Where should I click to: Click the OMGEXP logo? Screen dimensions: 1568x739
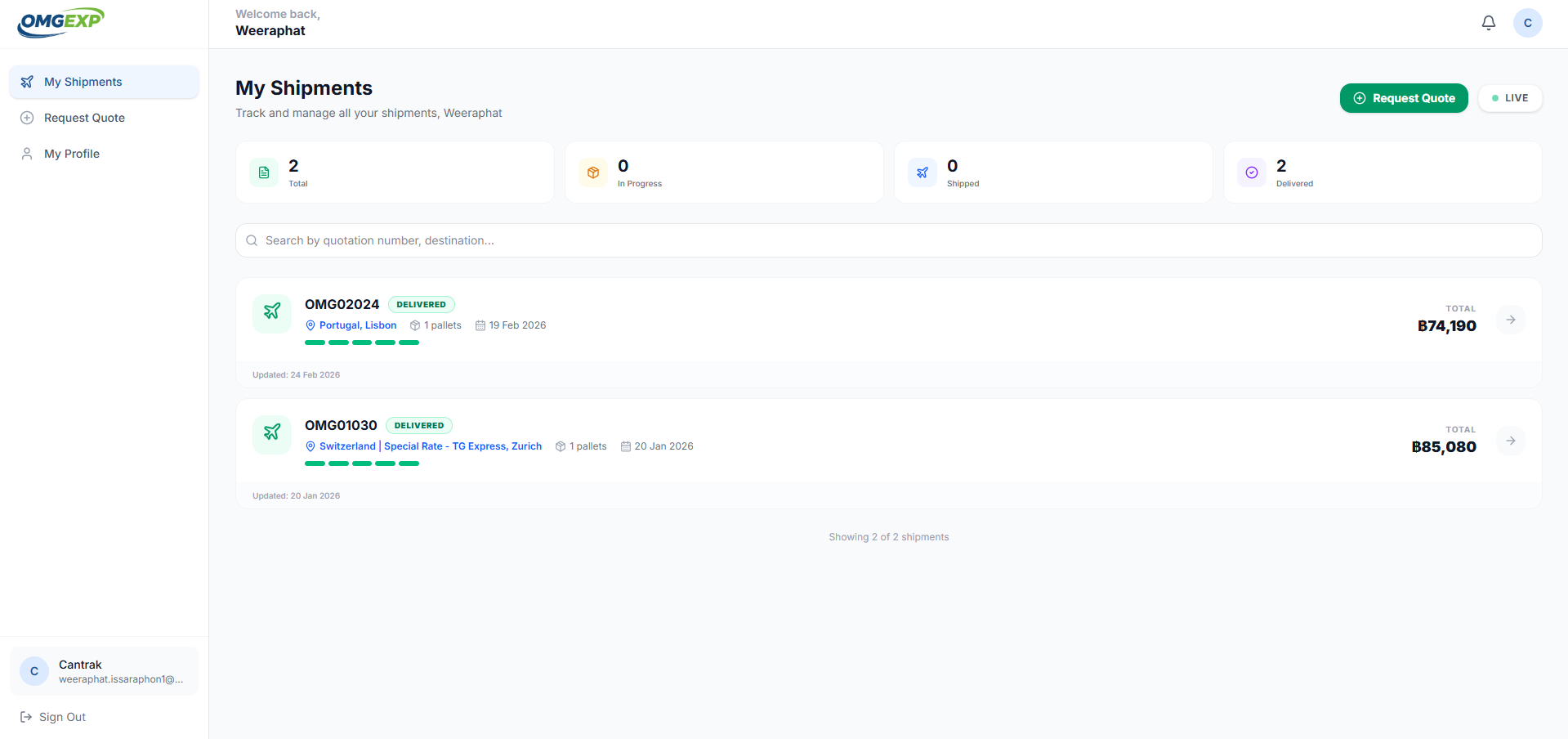click(61, 23)
